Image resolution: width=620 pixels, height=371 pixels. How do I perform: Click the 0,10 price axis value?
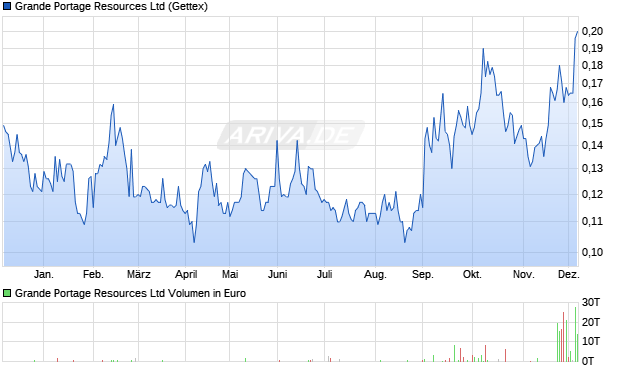592,252
